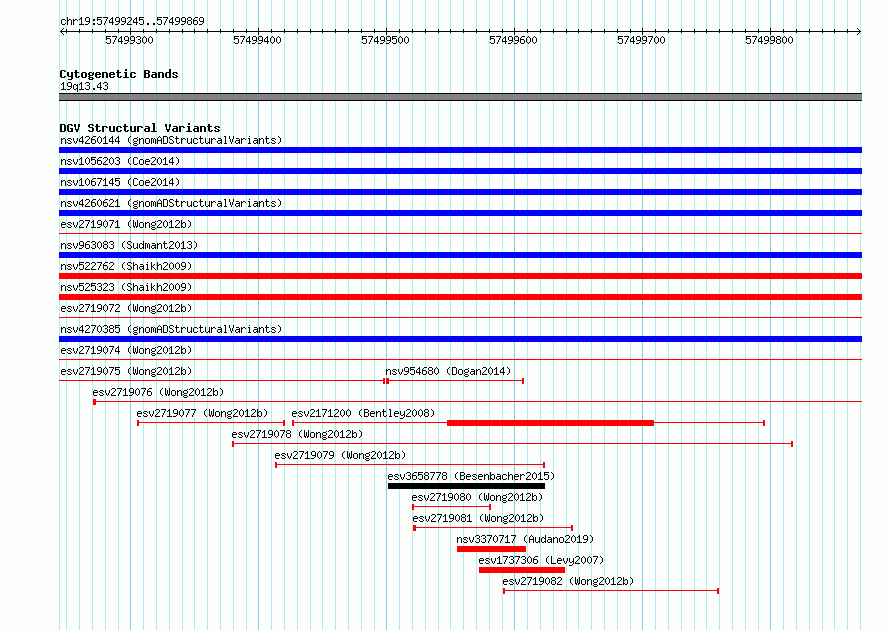Viewport: 890px width, 630px height.
Task: Click esv2719078 (Wong2012b) label
Action: tap(297, 434)
